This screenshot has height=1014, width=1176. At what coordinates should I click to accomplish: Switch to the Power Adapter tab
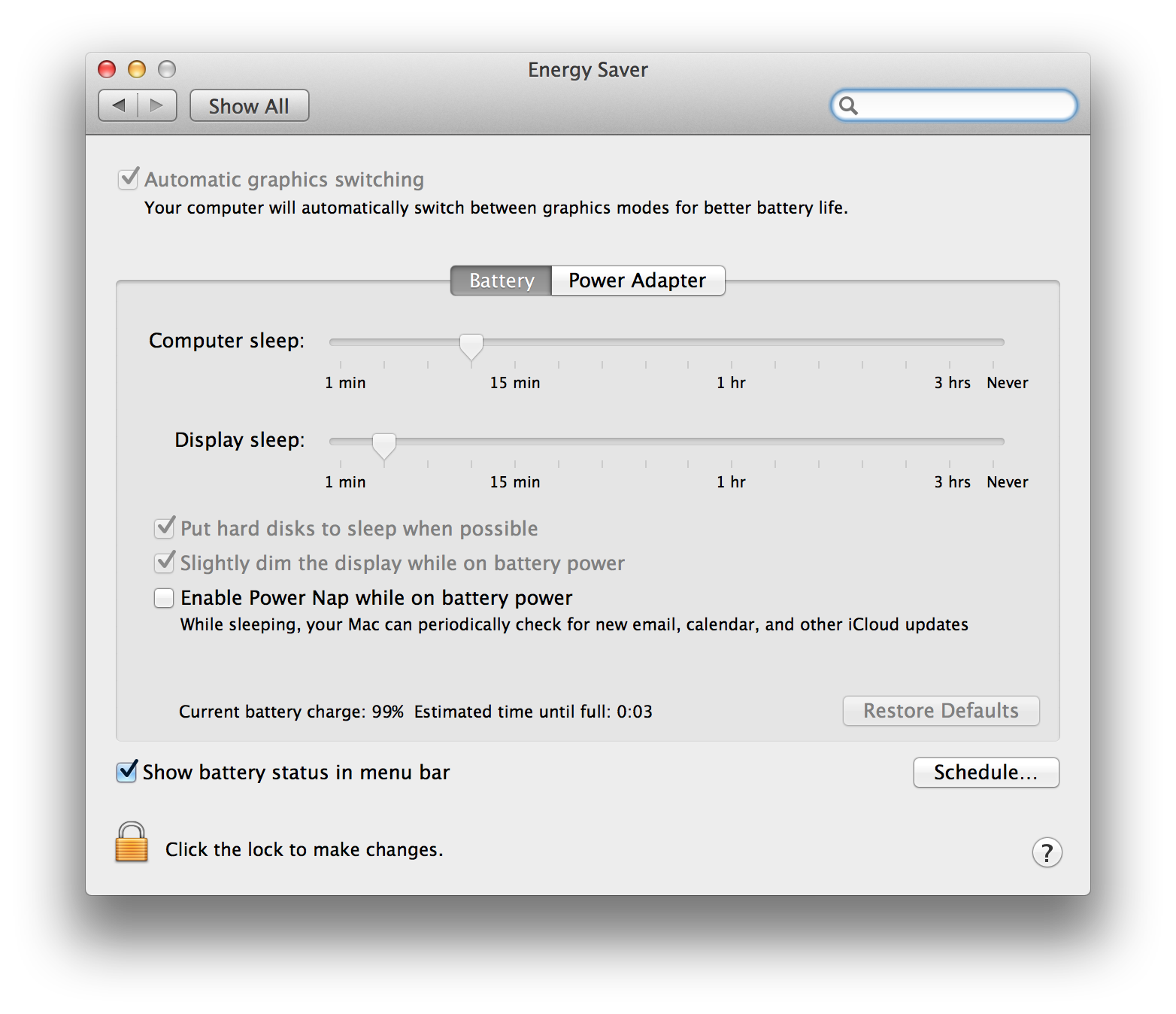(638, 281)
